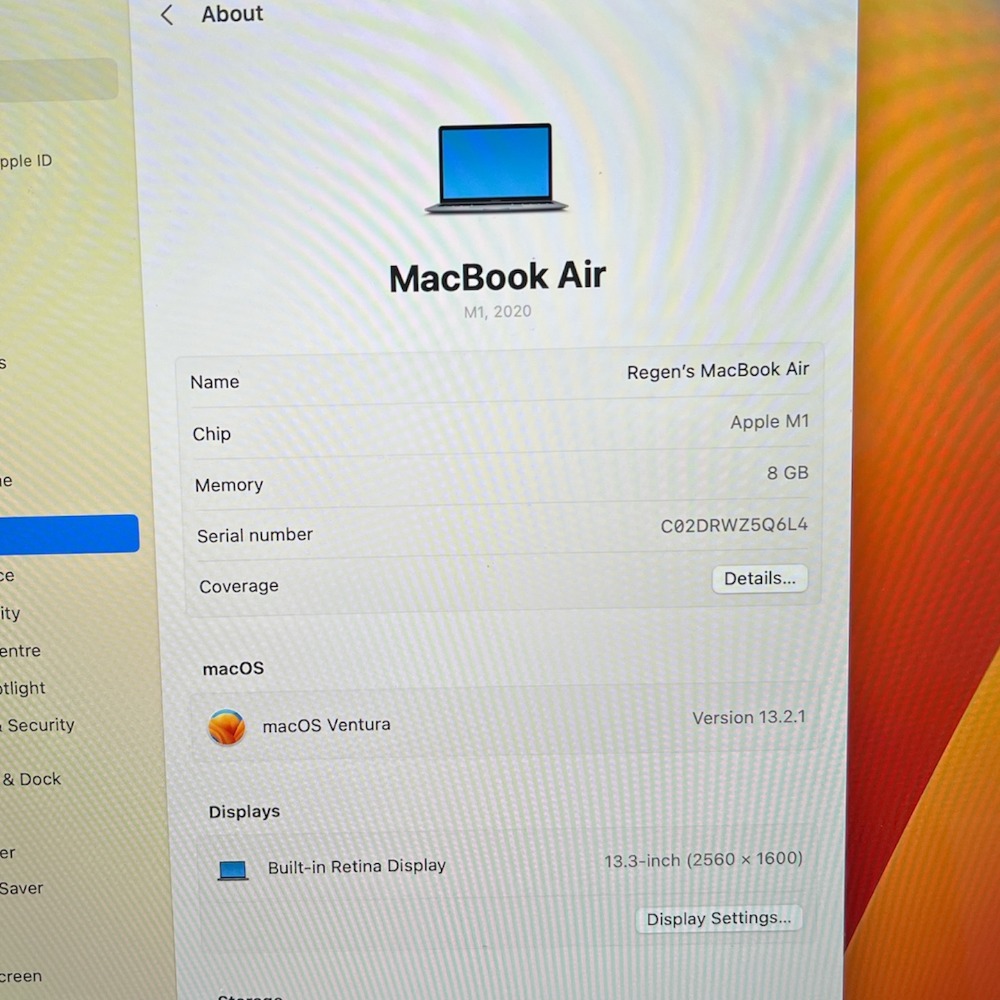Click the macOS section heading
This screenshot has height=1000, width=1000.
coord(233,668)
